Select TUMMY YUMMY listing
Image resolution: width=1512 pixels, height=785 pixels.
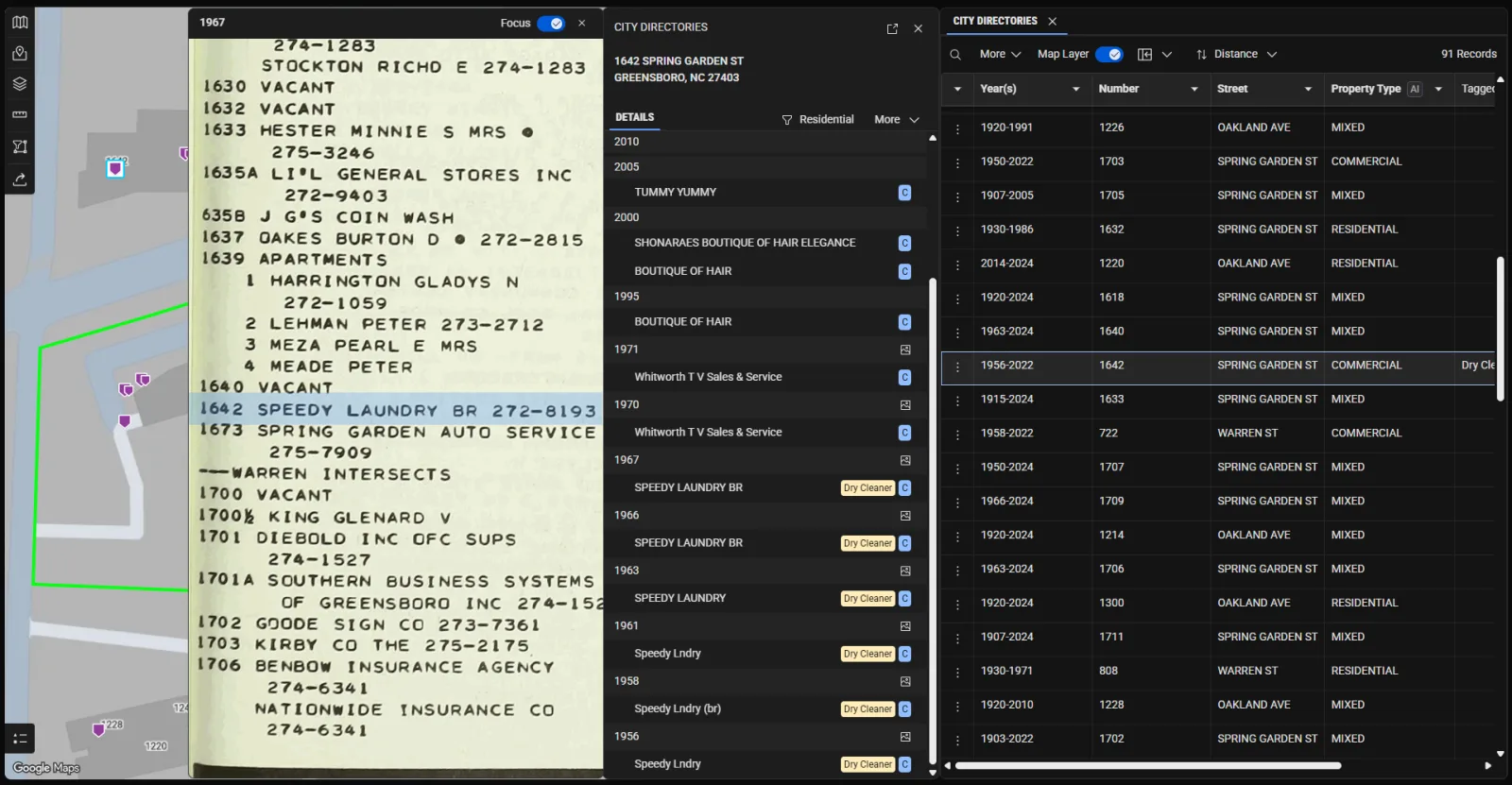point(675,192)
